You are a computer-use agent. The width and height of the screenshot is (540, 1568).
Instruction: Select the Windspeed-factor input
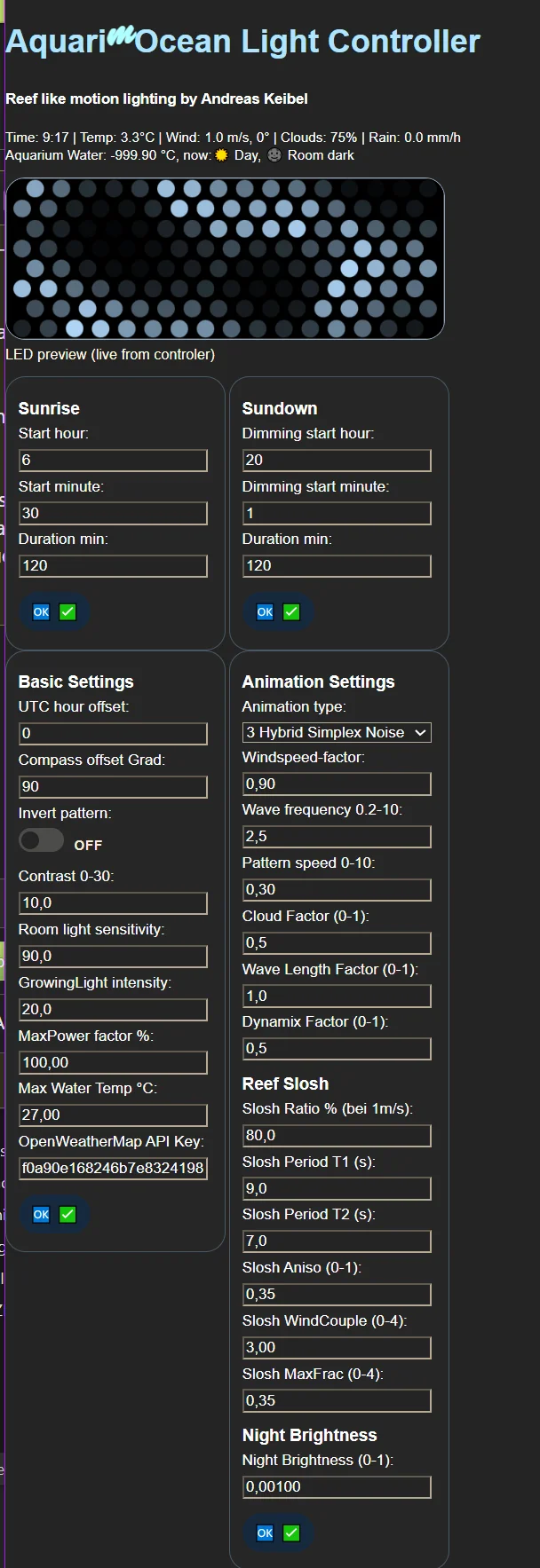[337, 784]
